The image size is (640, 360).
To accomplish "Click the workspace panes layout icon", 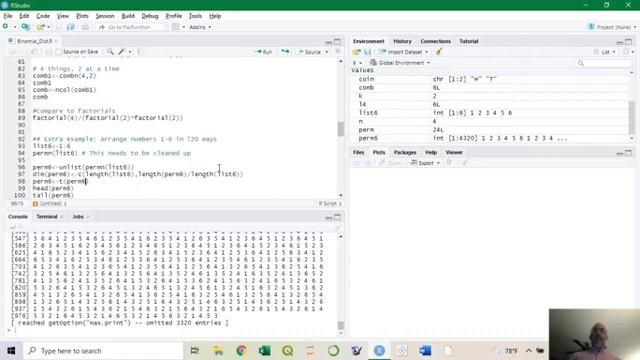I will (x=176, y=27).
